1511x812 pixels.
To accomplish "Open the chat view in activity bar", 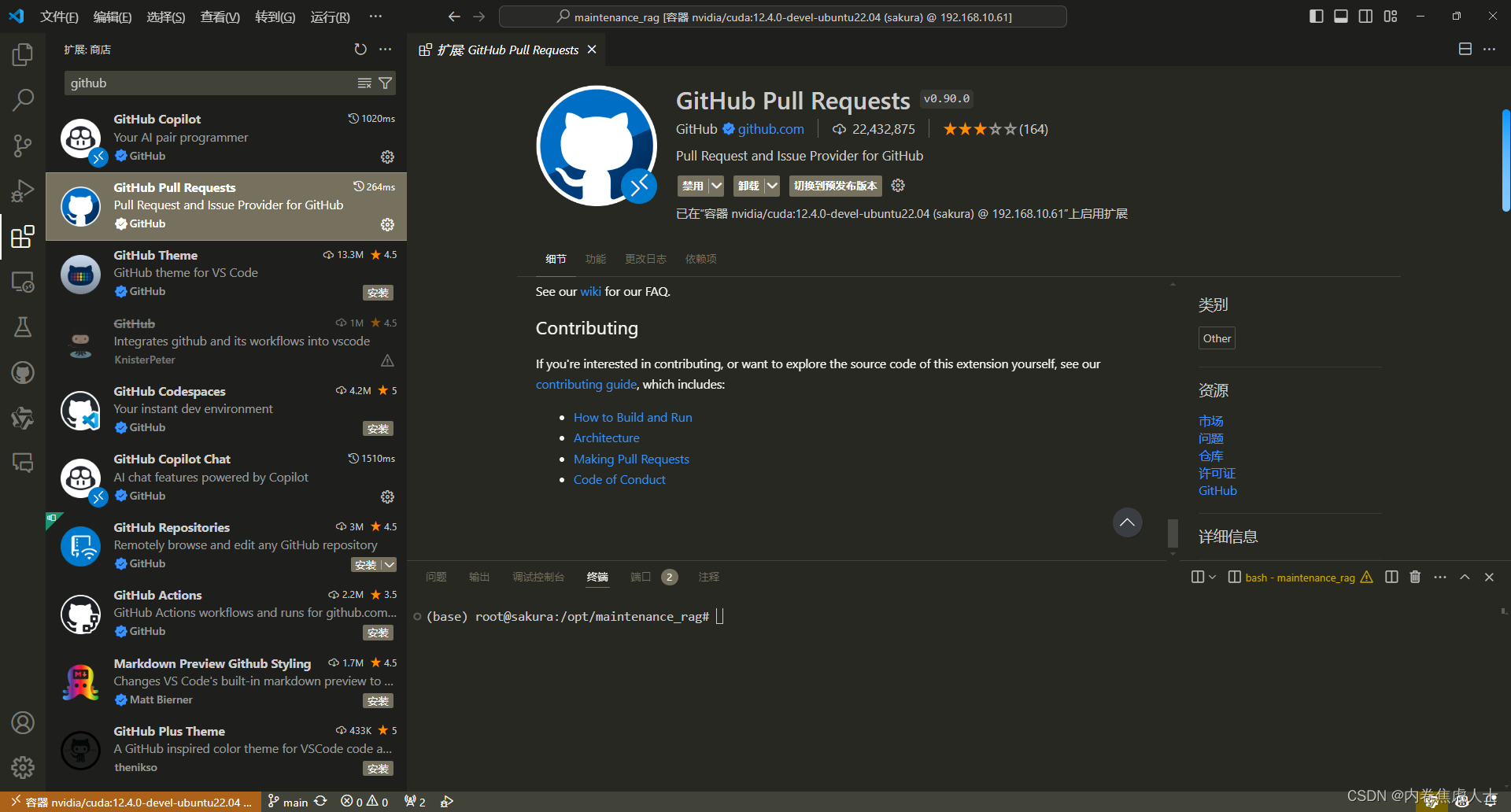I will tap(23, 463).
